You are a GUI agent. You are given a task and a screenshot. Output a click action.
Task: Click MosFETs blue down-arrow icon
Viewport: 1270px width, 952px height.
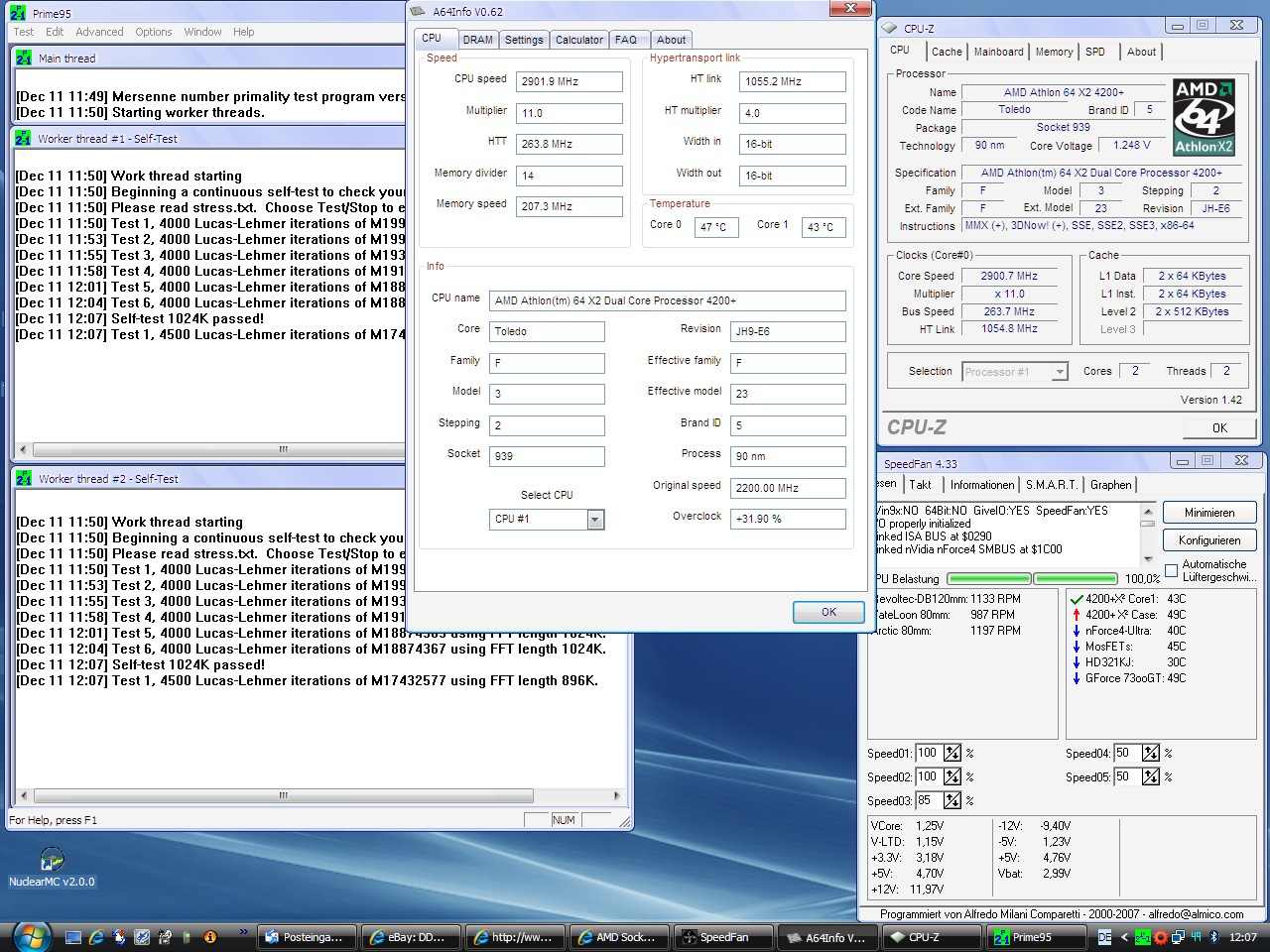click(1077, 647)
